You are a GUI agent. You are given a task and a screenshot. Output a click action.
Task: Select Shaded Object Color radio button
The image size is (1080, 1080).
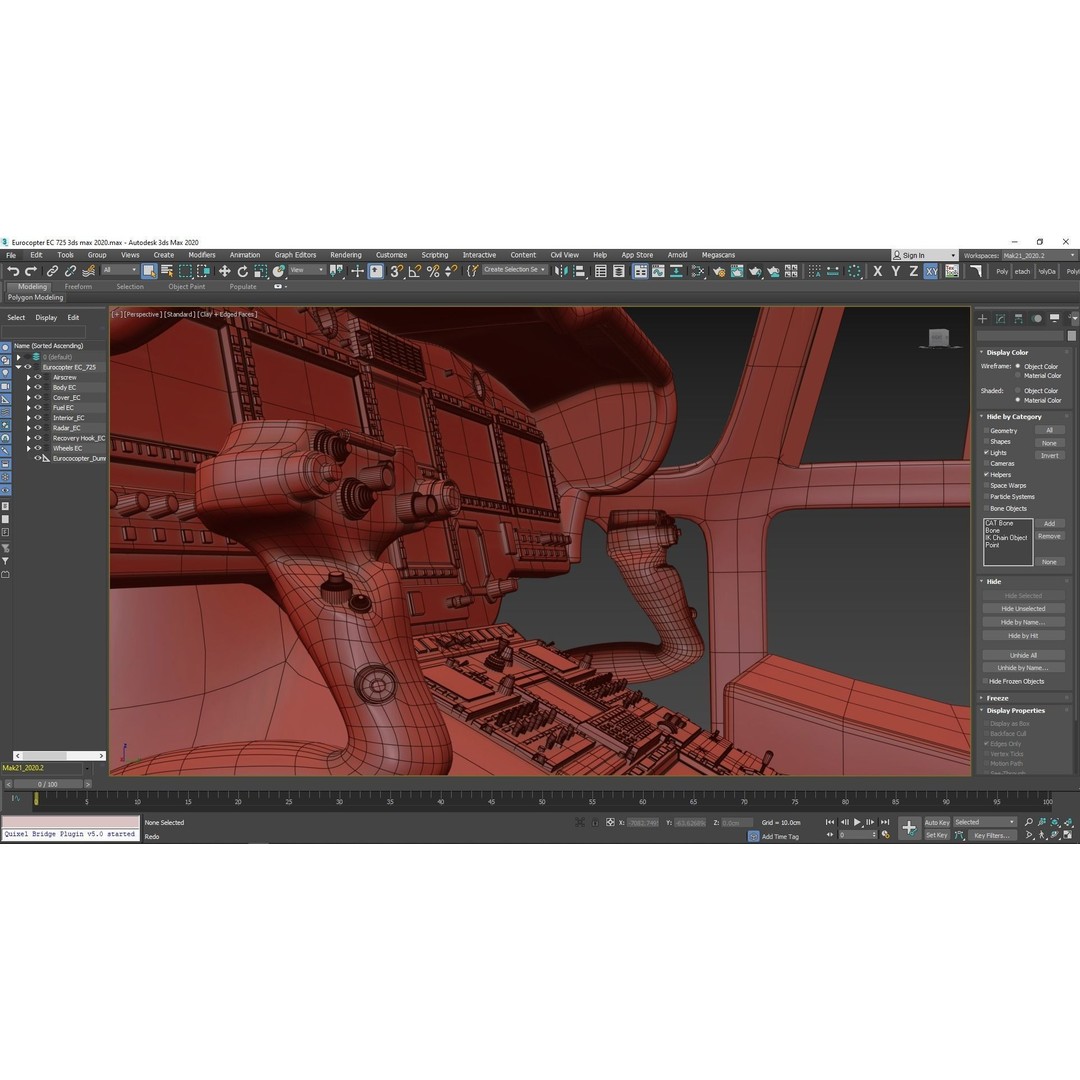point(1018,391)
